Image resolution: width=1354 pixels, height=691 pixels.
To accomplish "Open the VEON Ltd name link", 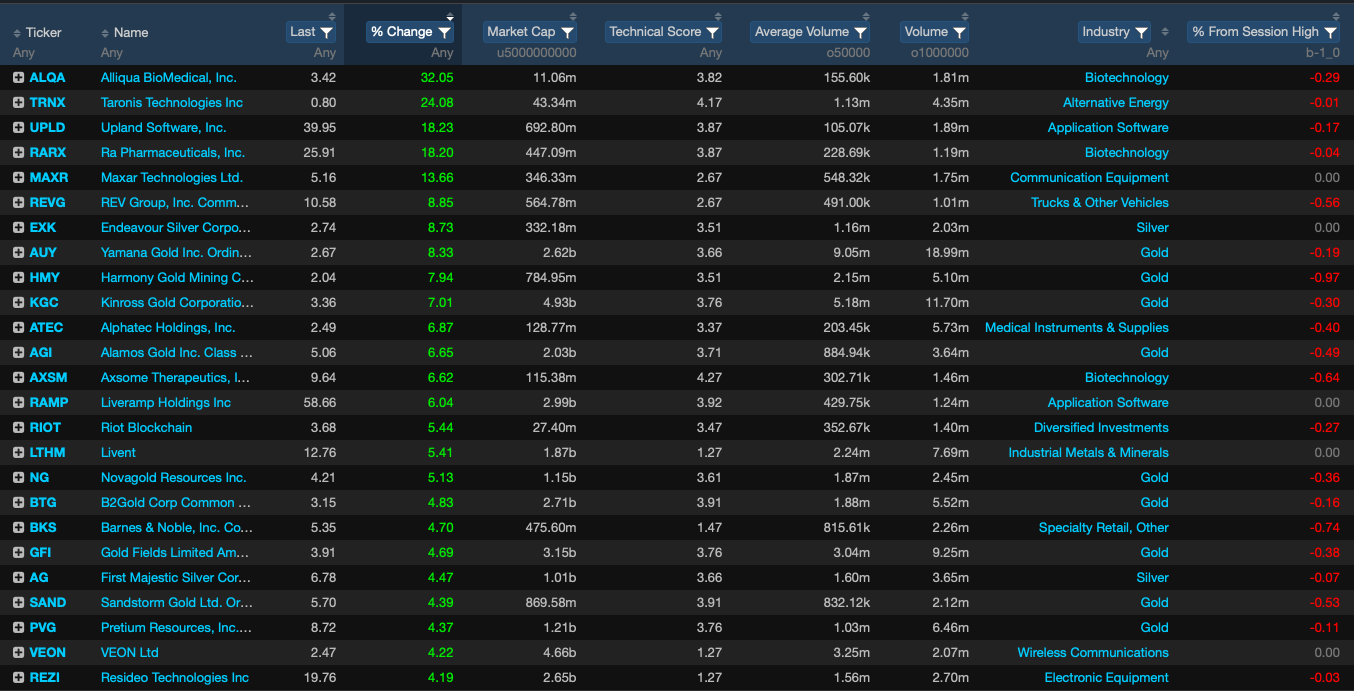I will pyautogui.click(x=130, y=653).
